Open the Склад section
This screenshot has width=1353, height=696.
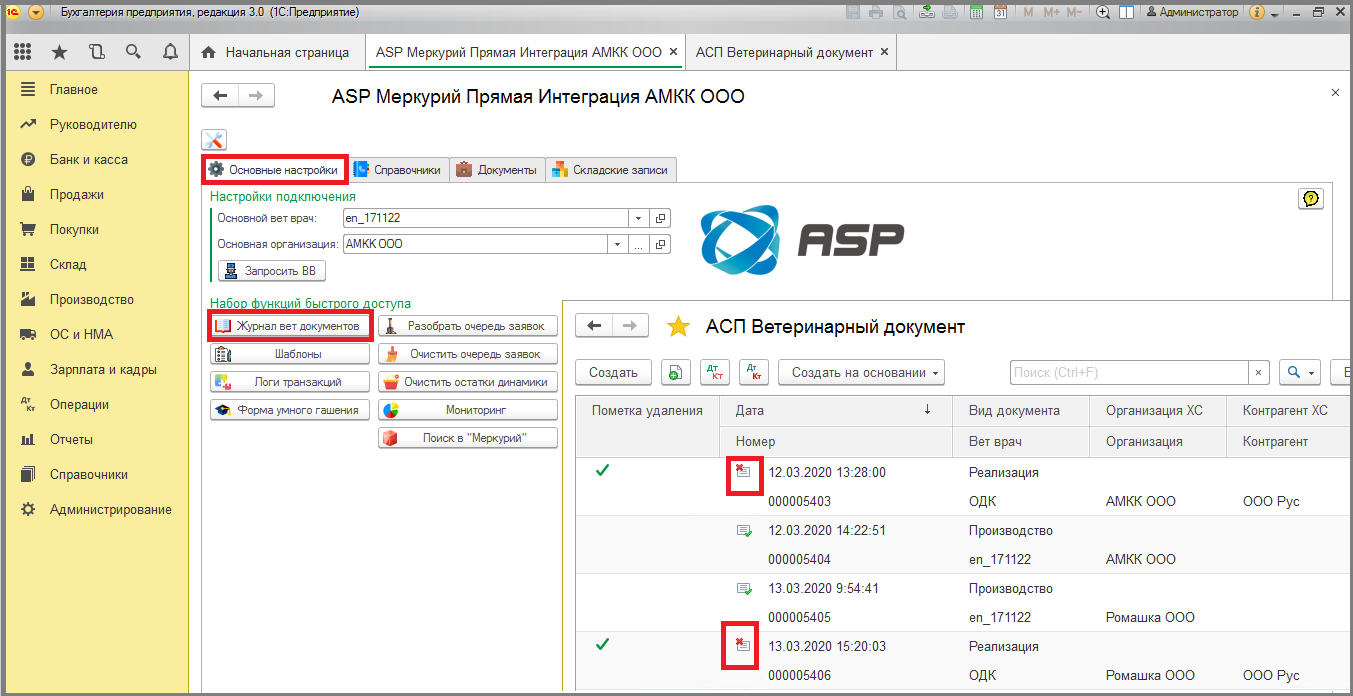[68, 264]
